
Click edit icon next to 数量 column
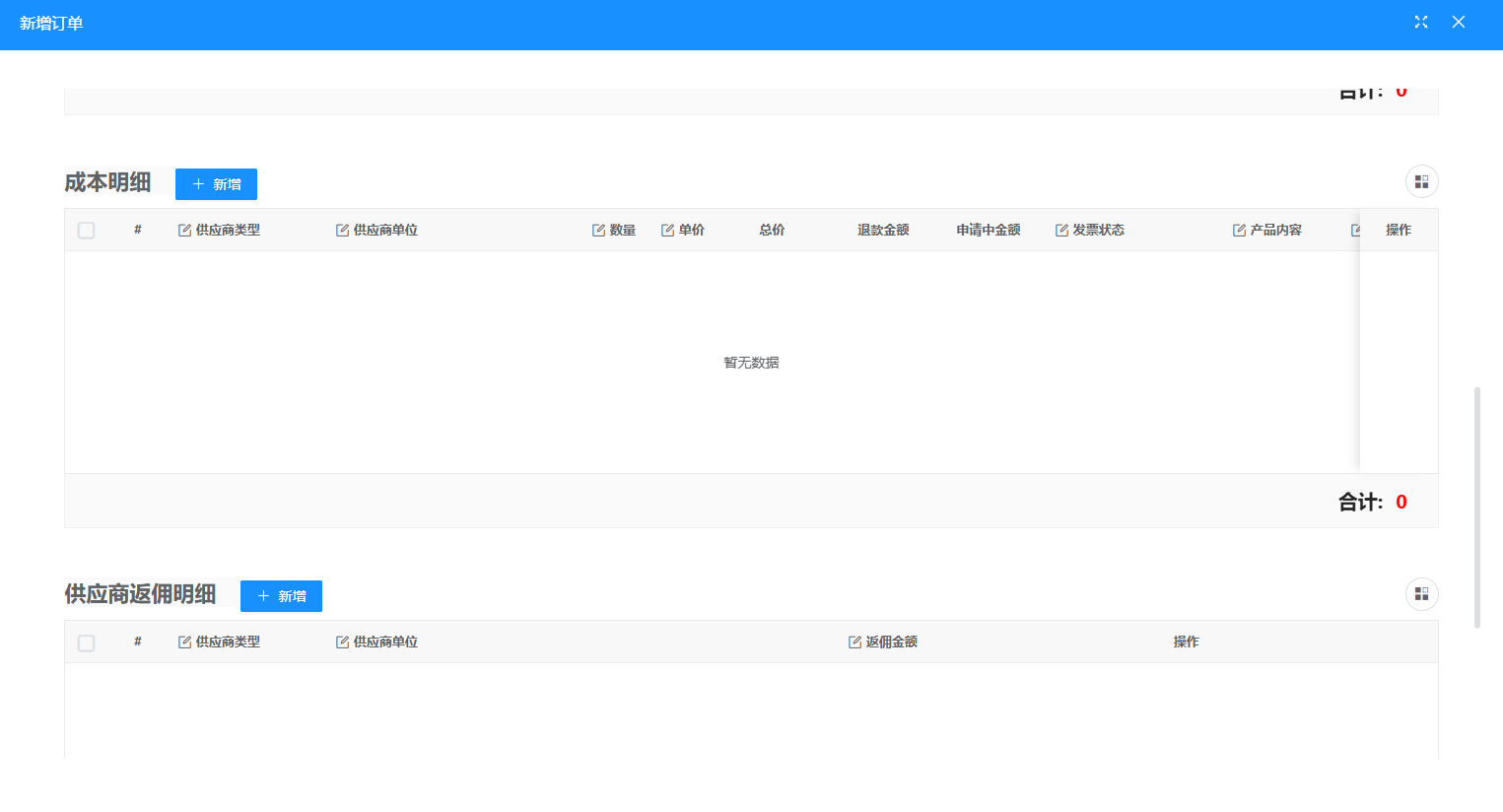click(x=598, y=231)
